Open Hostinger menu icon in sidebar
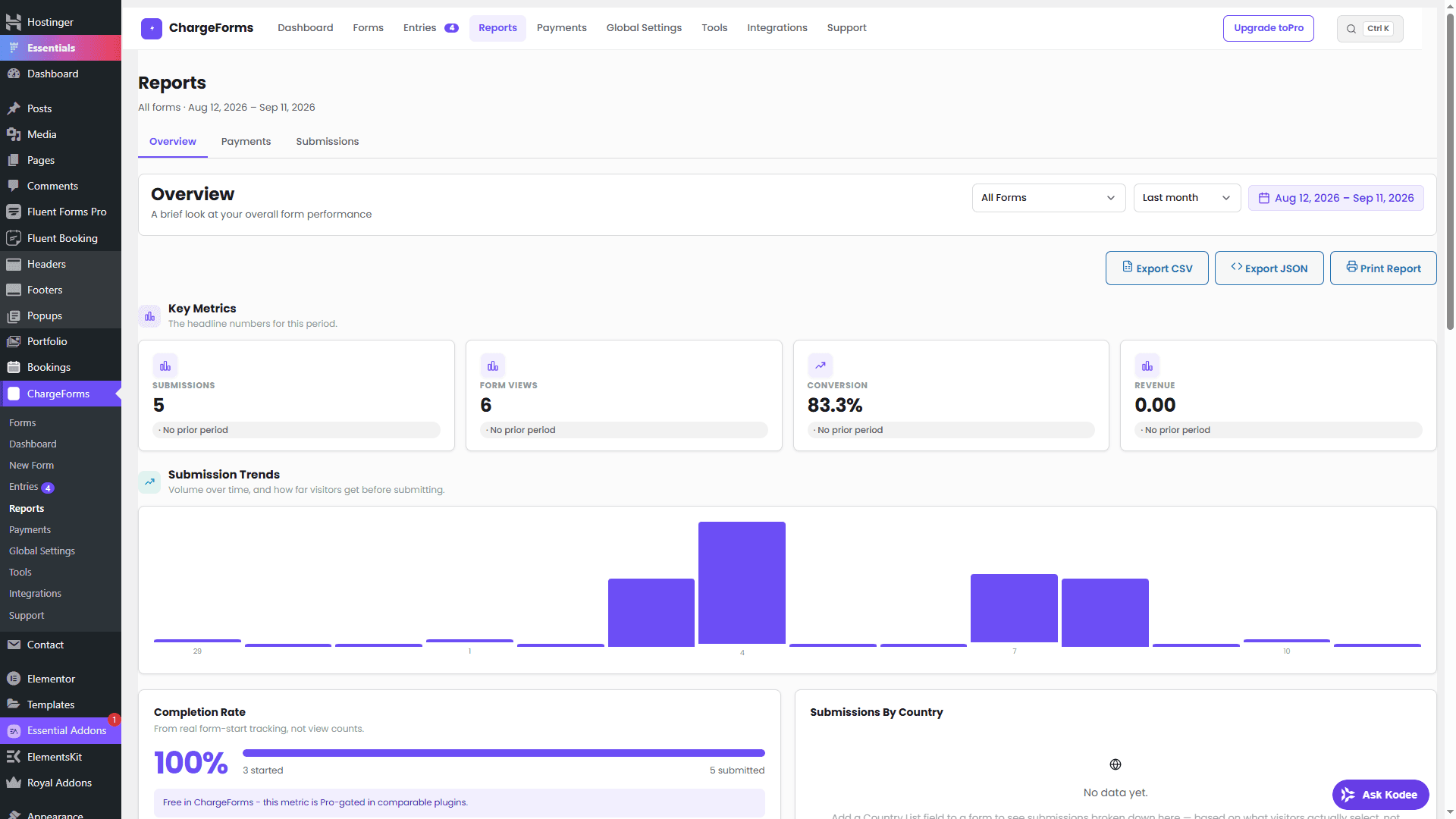 [x=14, y=22]
